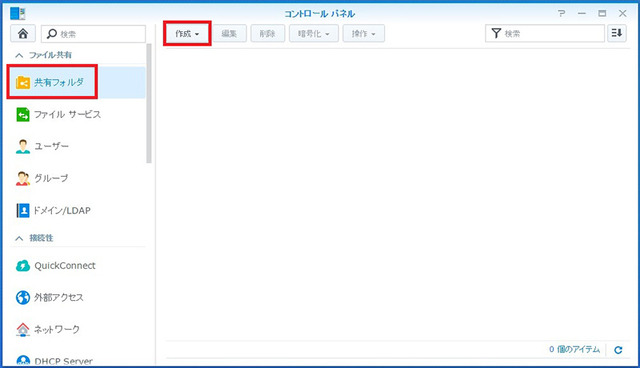Click the ファイル サービス label text
Viewport: 640px width, 368px height.
67,115
